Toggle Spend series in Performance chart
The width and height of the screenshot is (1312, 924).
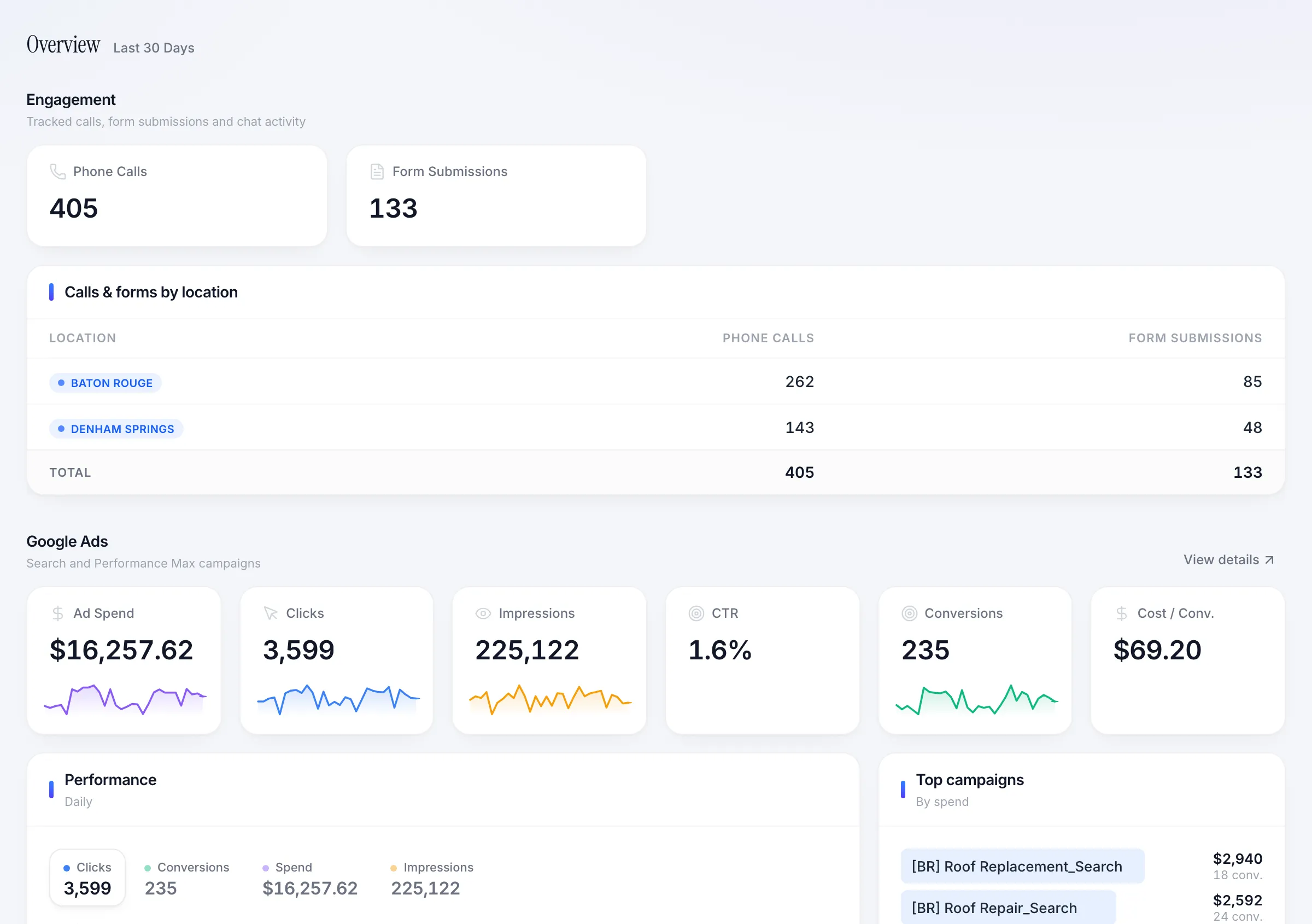pos(310,878)
